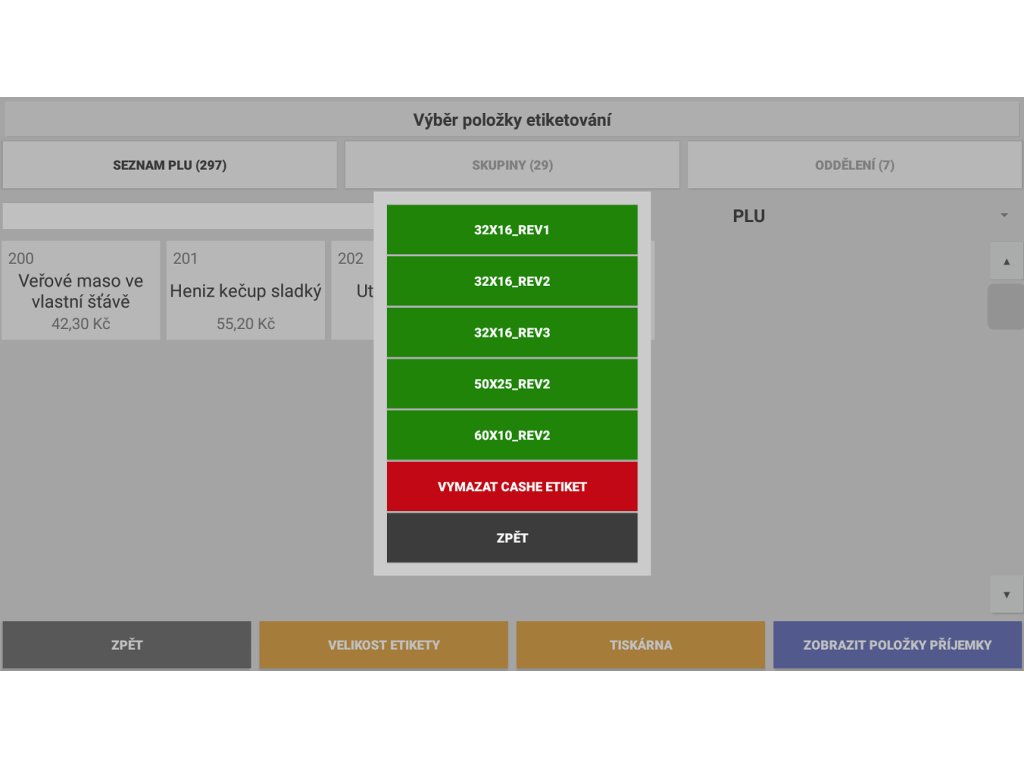Viewport: 1024px width, 768px height.
Task: Close the dialog with the dark Zpět button
Action: click(512, 538)
